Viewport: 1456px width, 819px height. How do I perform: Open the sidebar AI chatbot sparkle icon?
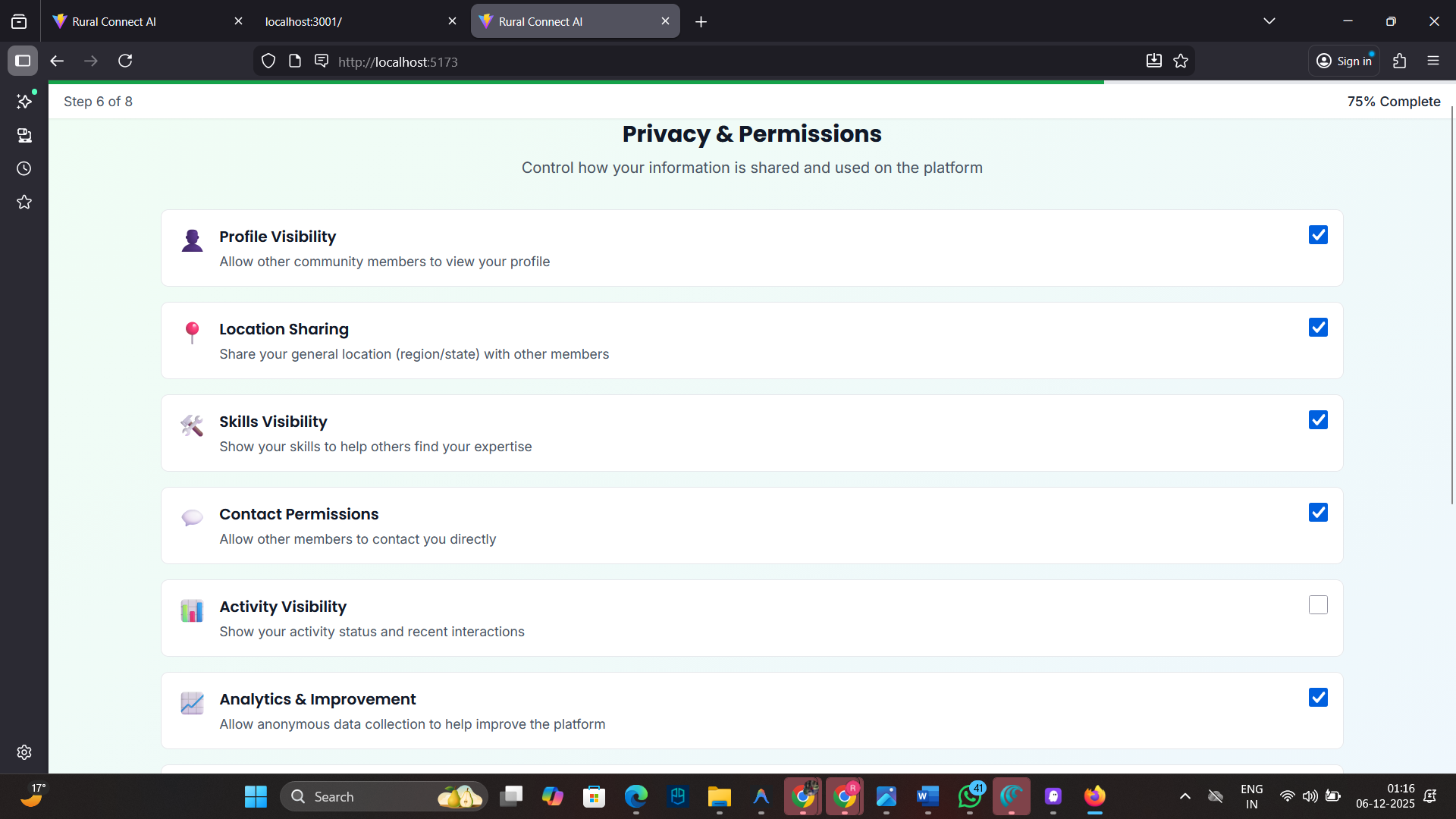pyautogui.click(x=24, y=101)
